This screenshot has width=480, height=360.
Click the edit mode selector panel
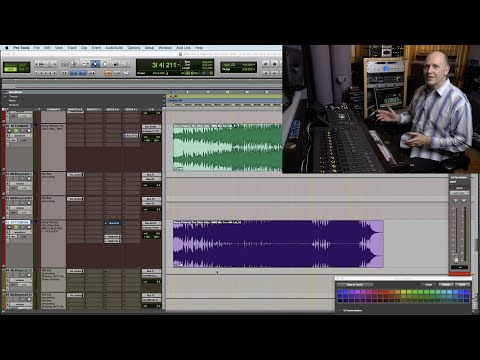(16, 67)
